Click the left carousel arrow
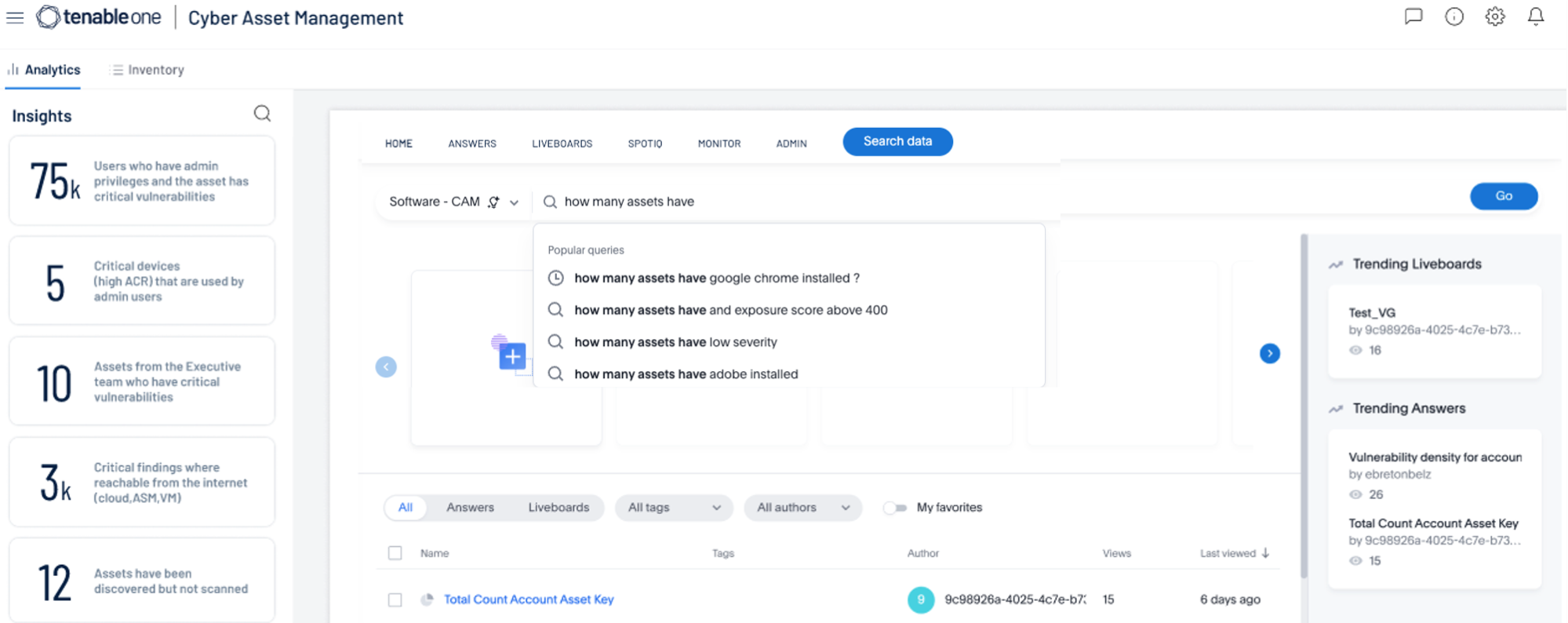1568x623 pixels. point(386,367)
